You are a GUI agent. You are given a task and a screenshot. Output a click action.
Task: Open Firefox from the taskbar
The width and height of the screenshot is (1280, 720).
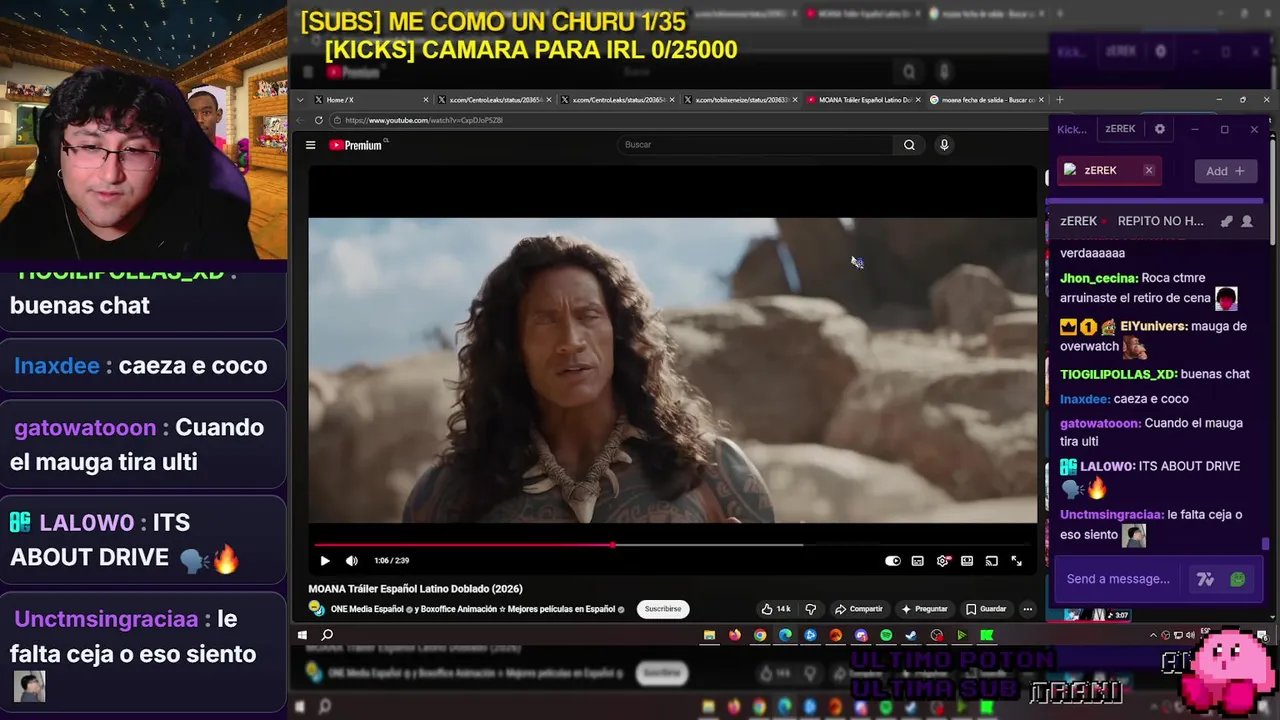tap(735, 635)
